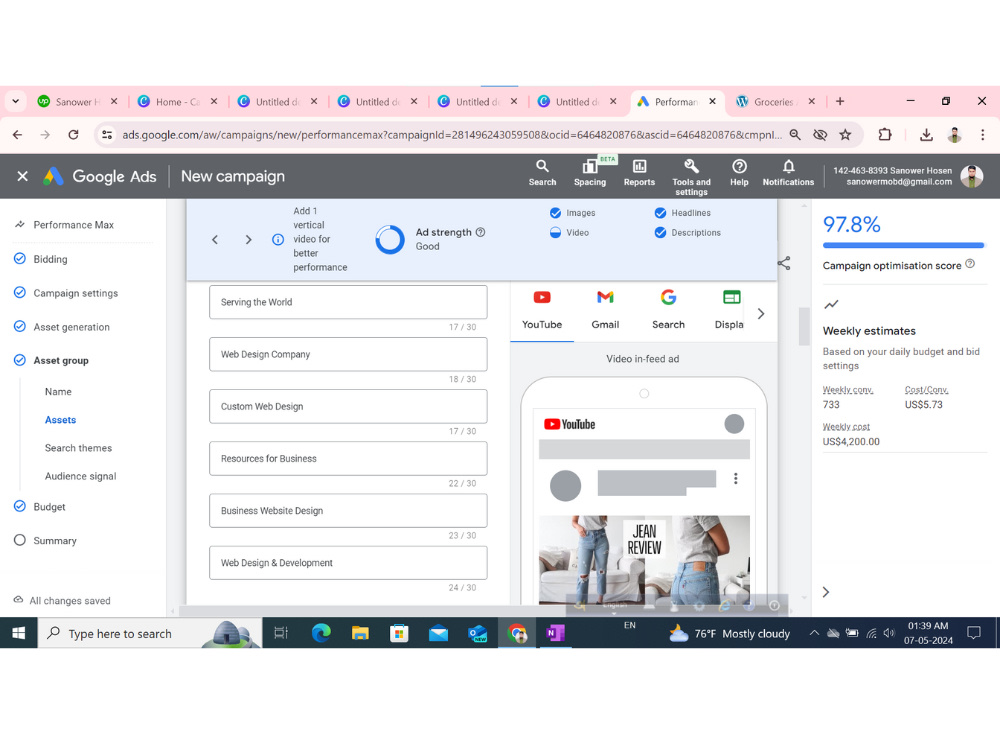
Task: Close the New campaign editor with the X icon
Action: coord(22,176)
